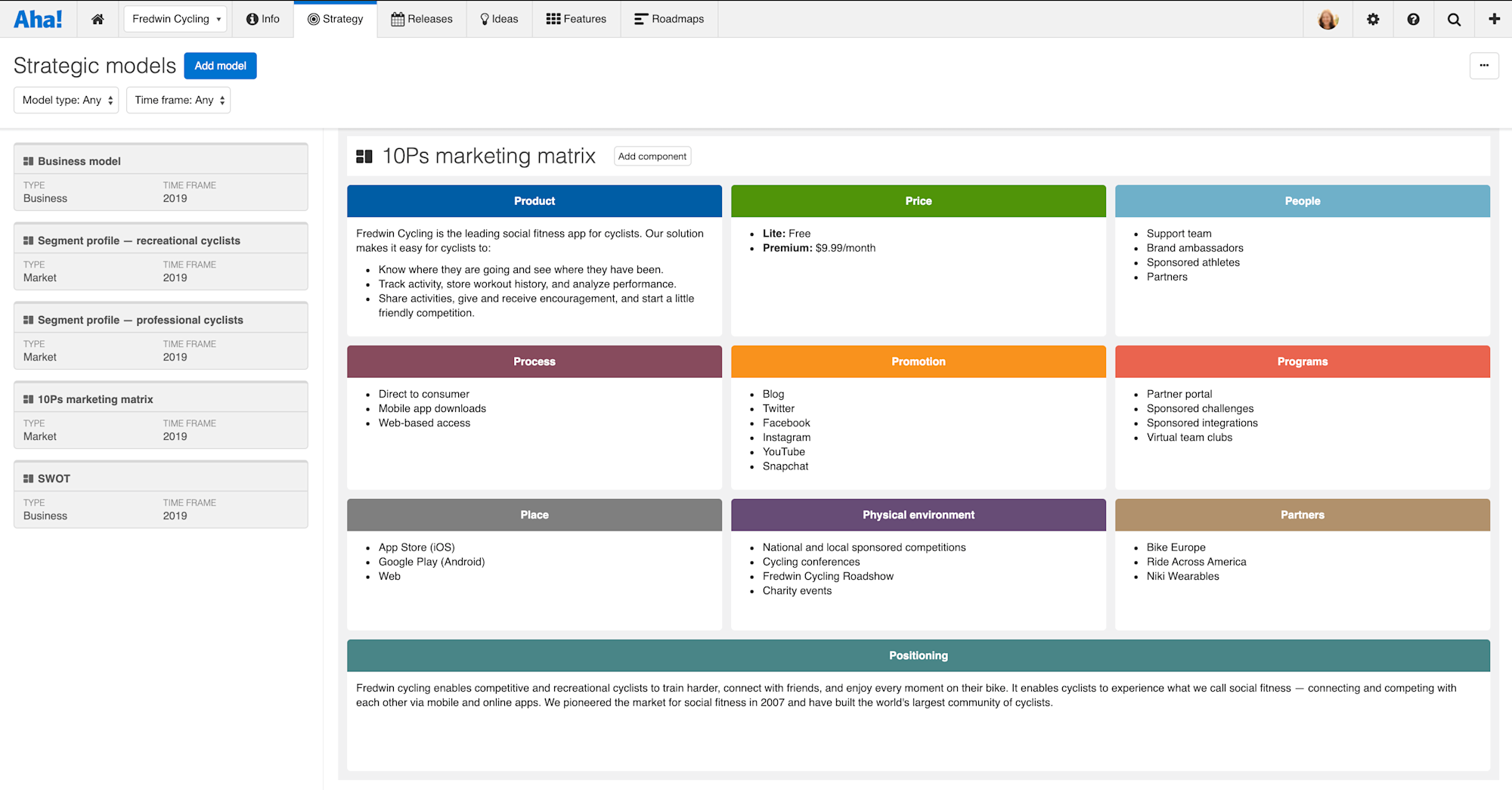Open the Features tab
1512x790 pixels.
pos(576,19)
